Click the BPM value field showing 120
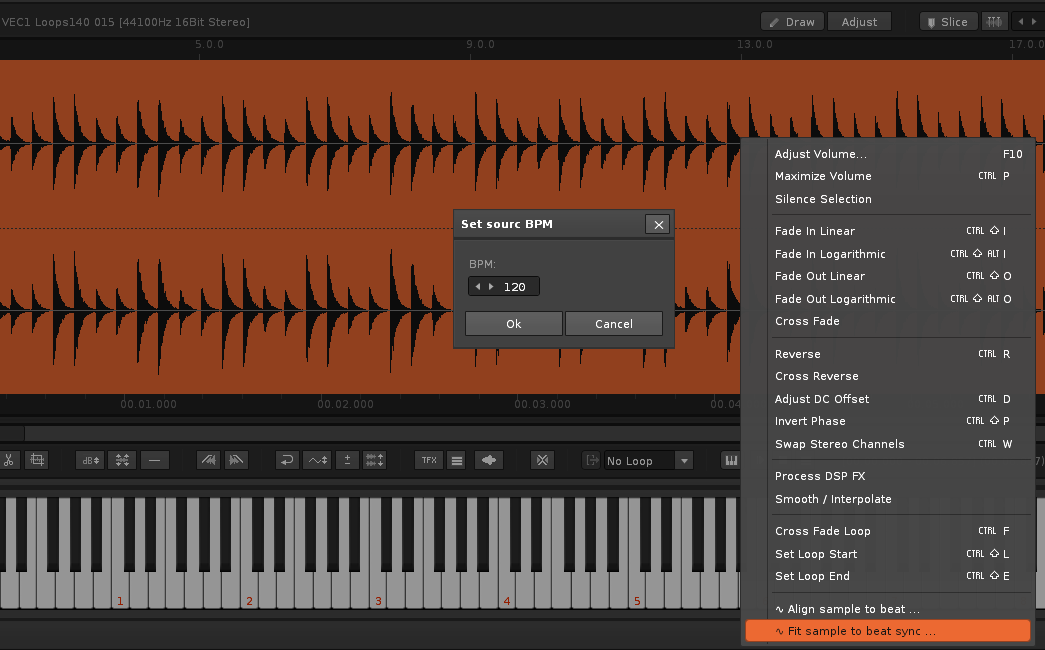 [x=515, y=287]
